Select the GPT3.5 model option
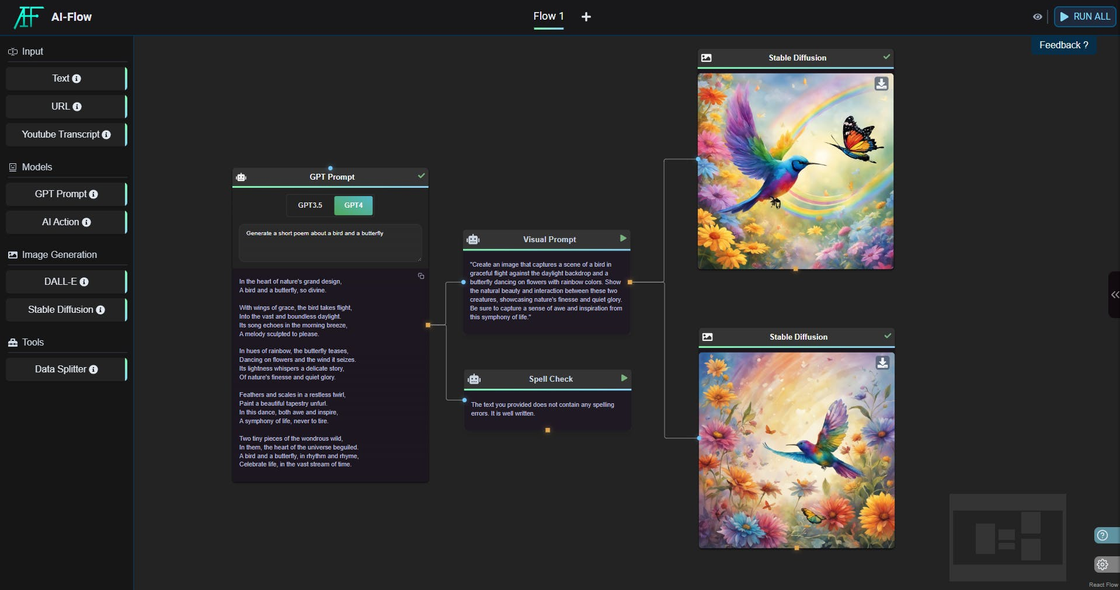 coord(310,205)
